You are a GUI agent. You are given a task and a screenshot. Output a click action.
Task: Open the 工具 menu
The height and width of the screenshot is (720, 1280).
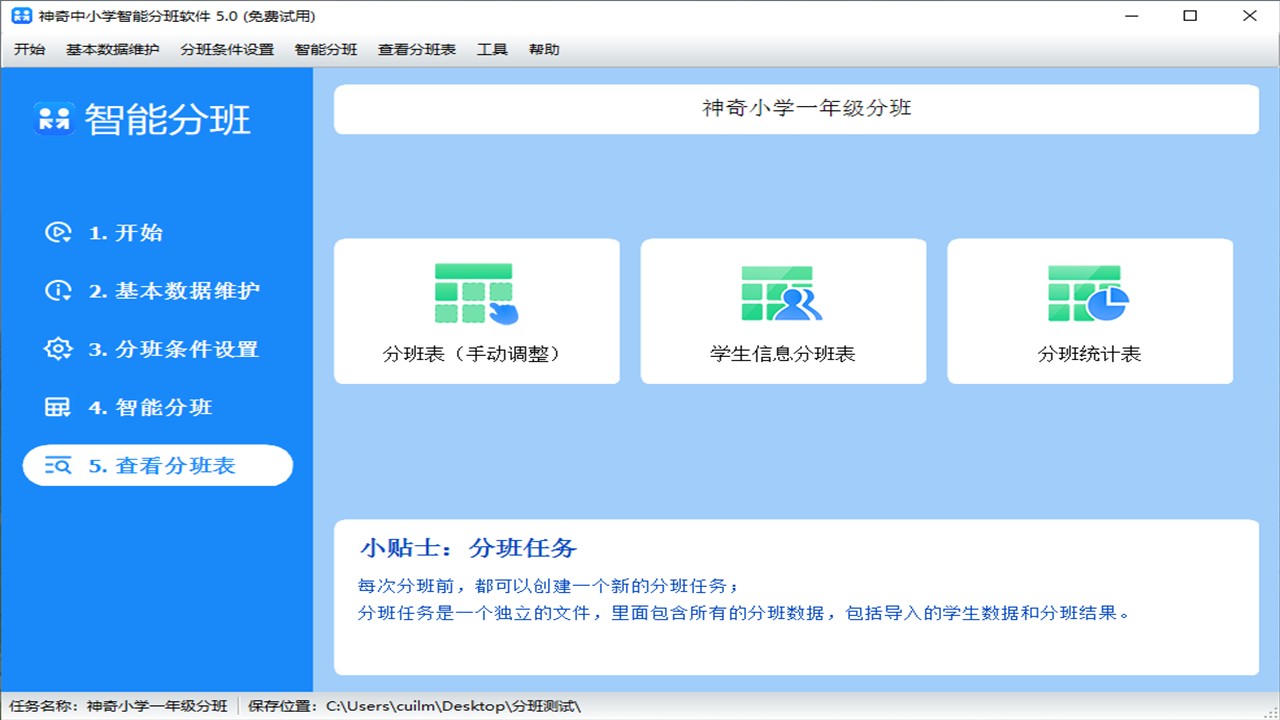[x=492, y=48]
